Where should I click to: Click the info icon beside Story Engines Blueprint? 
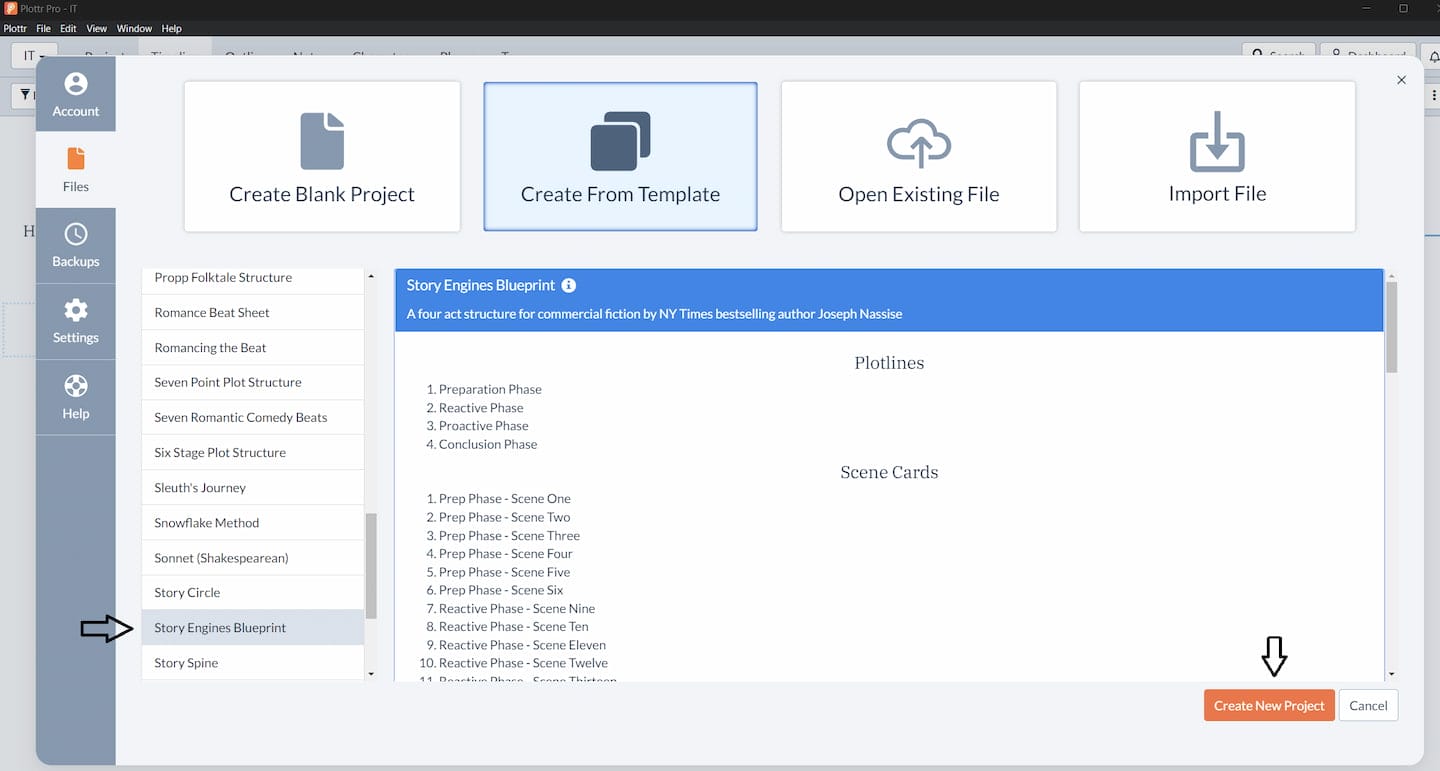568,285
